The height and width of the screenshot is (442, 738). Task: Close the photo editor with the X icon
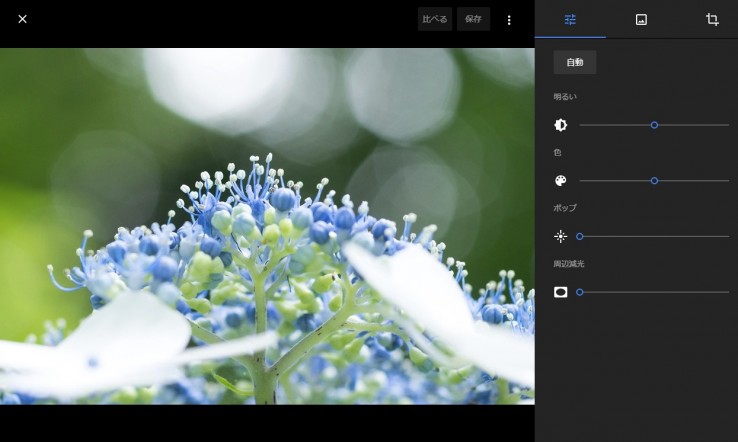pos(22,19)
